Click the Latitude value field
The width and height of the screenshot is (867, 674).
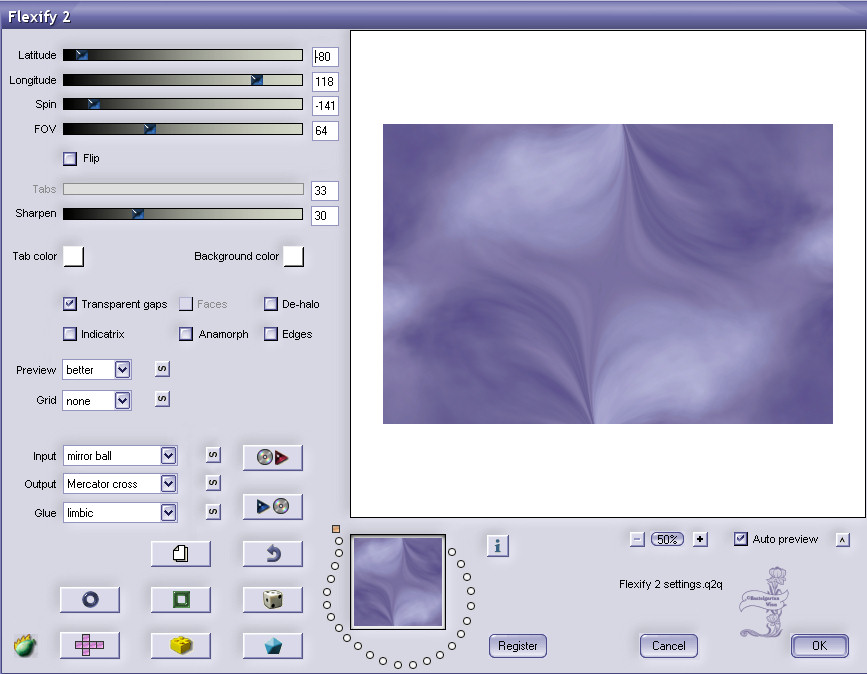coord(325,57)
